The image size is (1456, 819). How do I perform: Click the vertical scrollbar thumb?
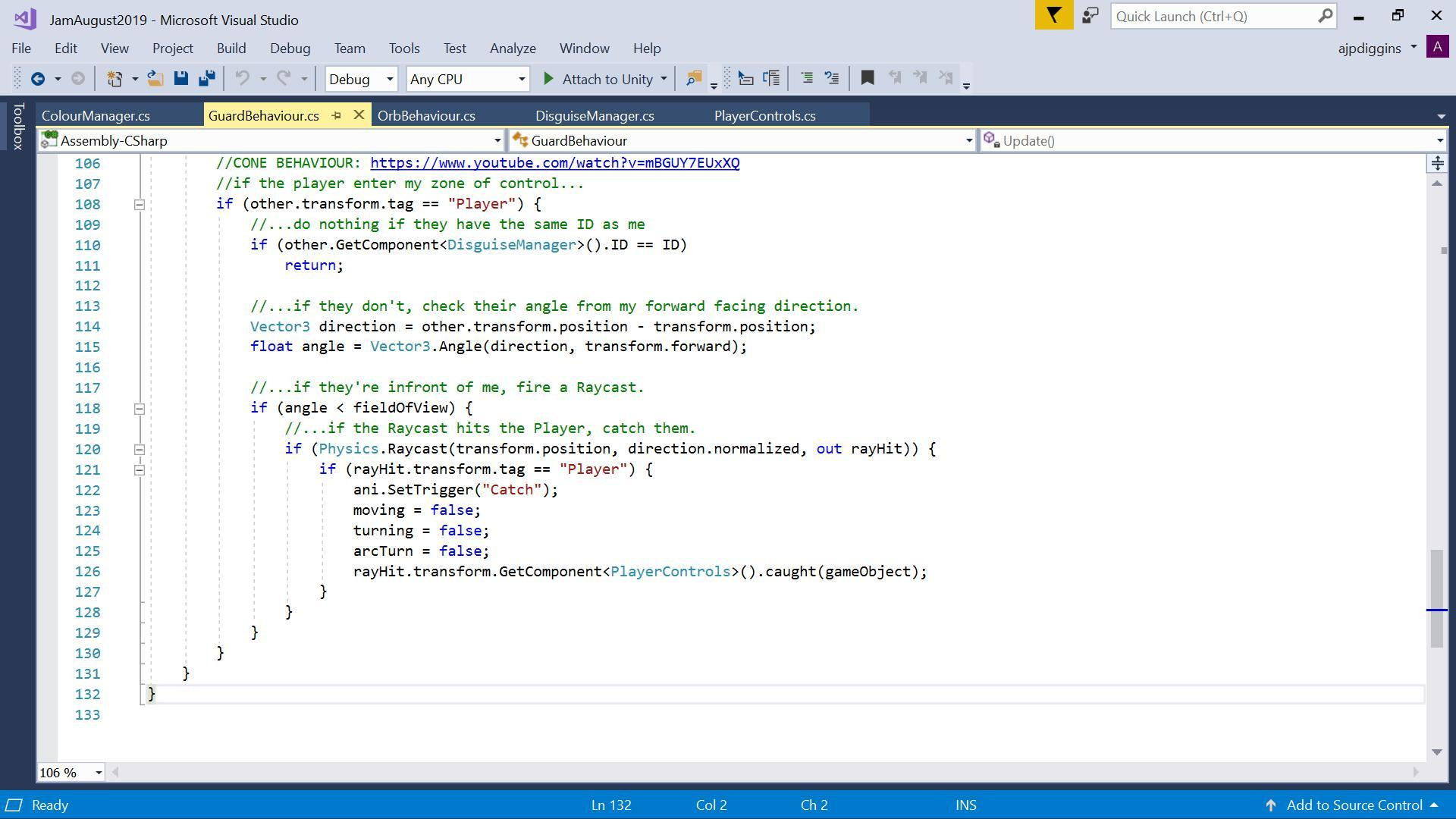(1436, 599)
